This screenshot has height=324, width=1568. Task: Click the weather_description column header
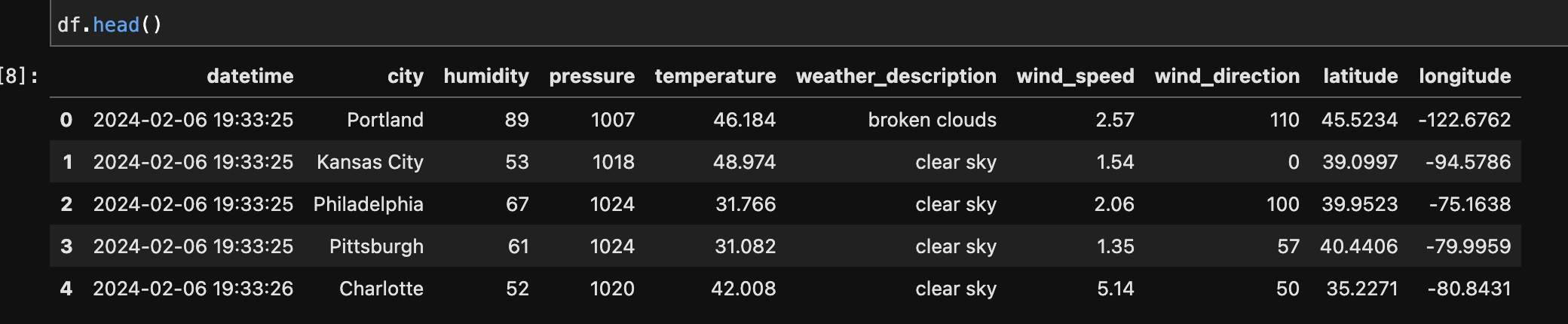(x=896, y=76)
